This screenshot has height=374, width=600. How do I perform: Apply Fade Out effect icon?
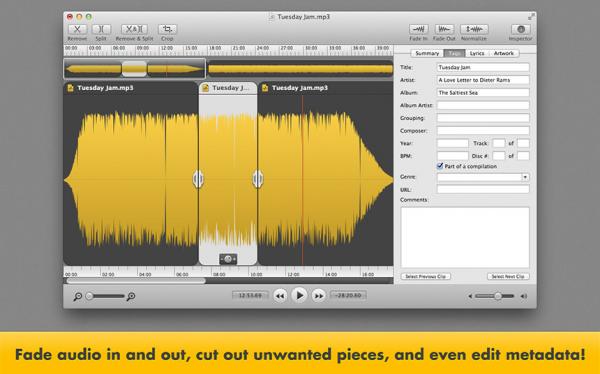click(x=444, y=29)
